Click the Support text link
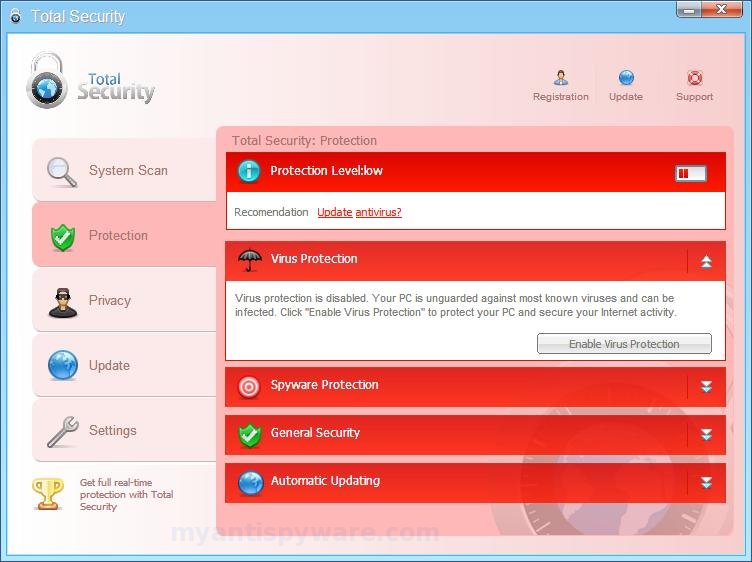The height and width of the screenshot is (562, 752). tap(694, 96)
